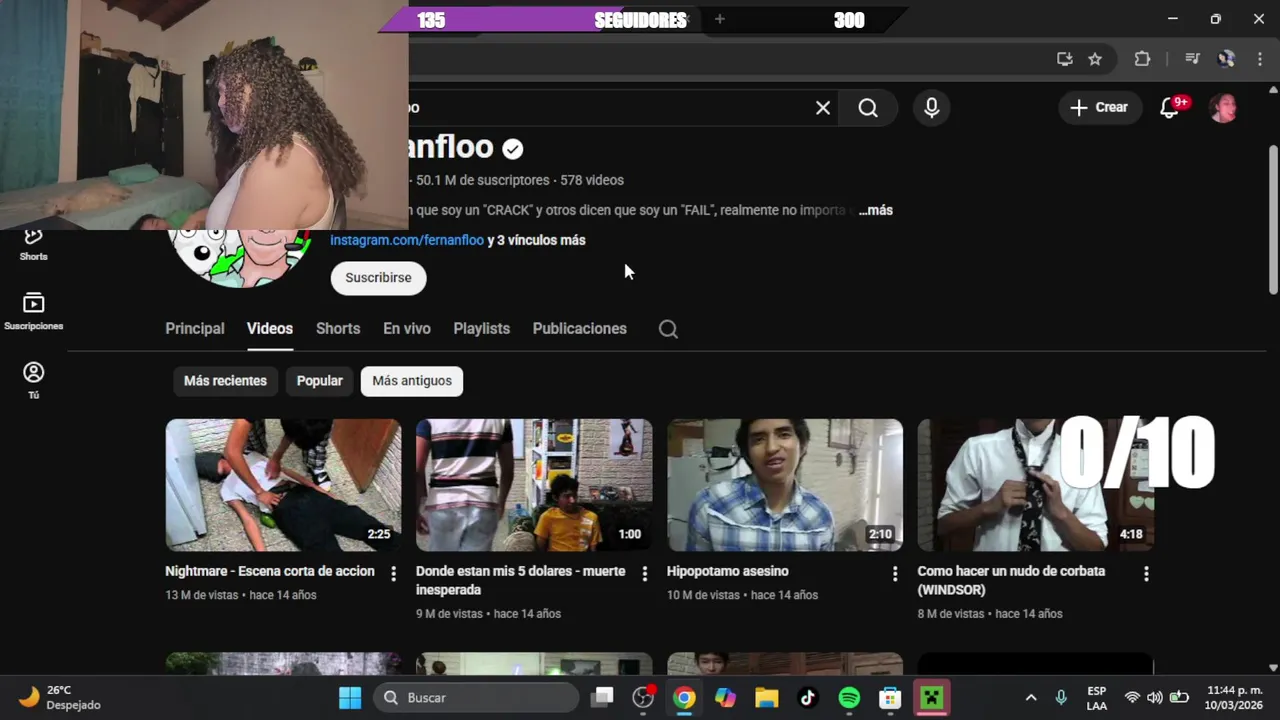The image size is (1280, 720).
Task: Click the YouTube search magnifier button
Action: (868, 108)
